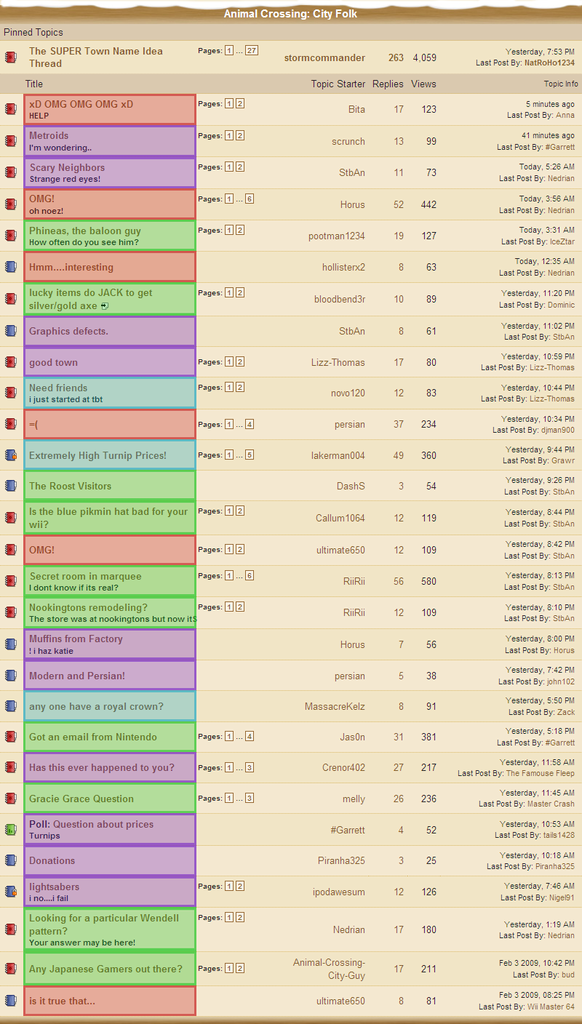Screen dimensions: 582x1024
Task: Click the status icon beside Scary Neighbors
Action: 10,173
